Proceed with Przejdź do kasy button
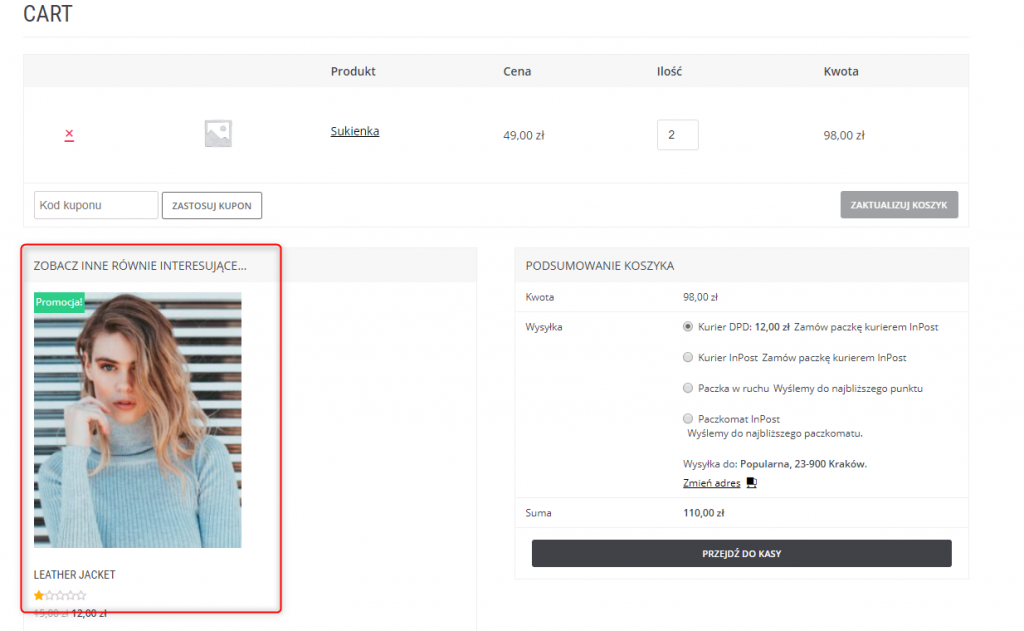Viewport: 1024px width, 631px height. 741,553
